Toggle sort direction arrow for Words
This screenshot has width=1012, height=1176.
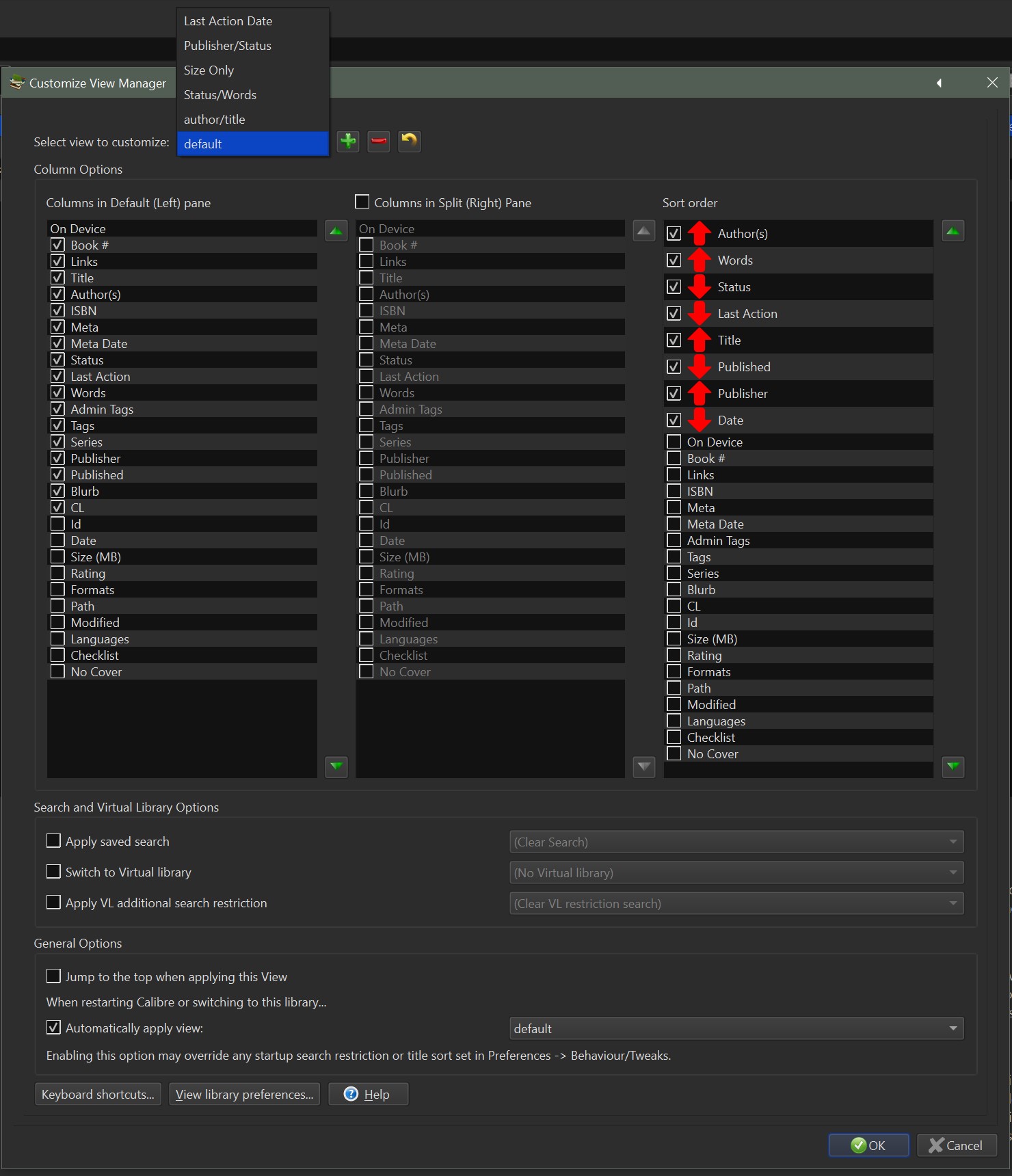tap(699, 260)
